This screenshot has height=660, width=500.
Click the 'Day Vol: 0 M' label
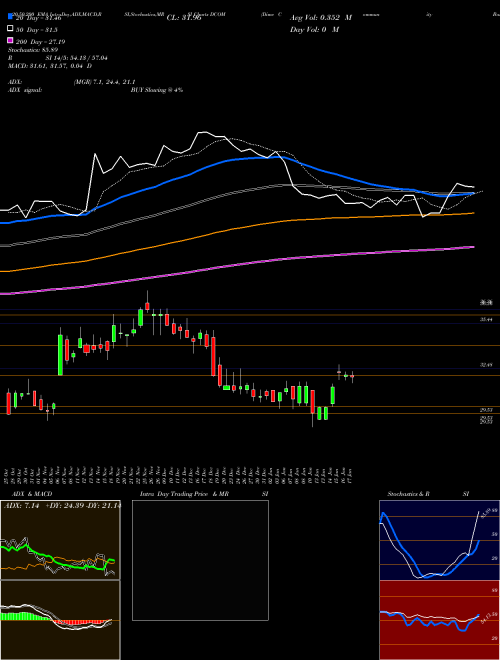(314, 29)
